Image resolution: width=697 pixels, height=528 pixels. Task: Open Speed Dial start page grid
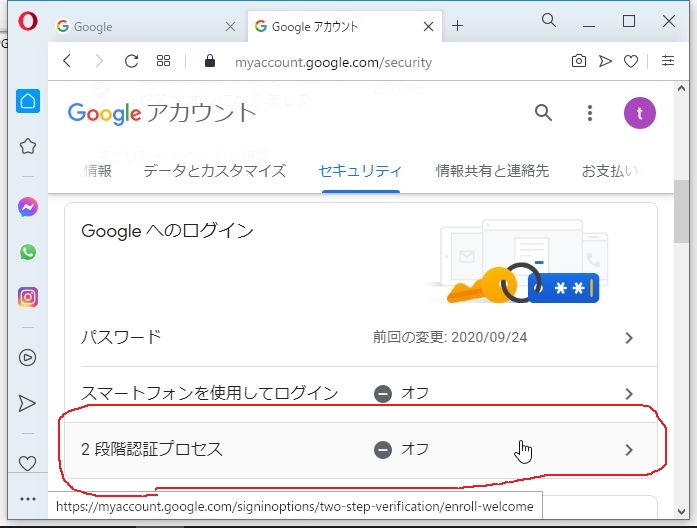163,61
